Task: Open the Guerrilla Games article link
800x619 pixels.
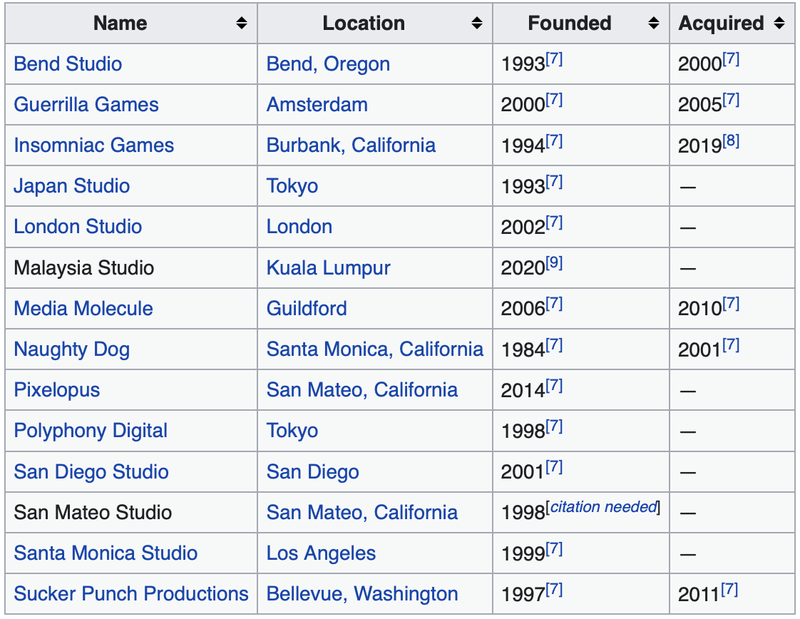Action: coord(86,105)
